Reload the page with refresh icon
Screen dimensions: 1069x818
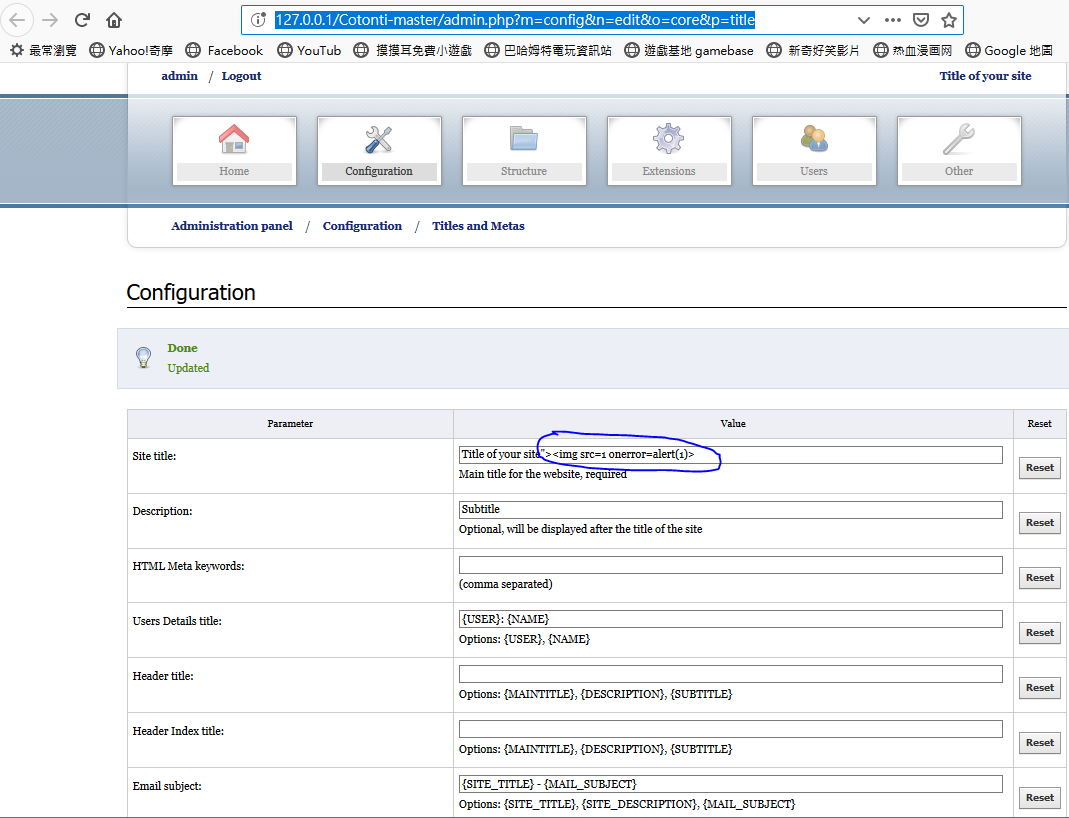(82, 19)
